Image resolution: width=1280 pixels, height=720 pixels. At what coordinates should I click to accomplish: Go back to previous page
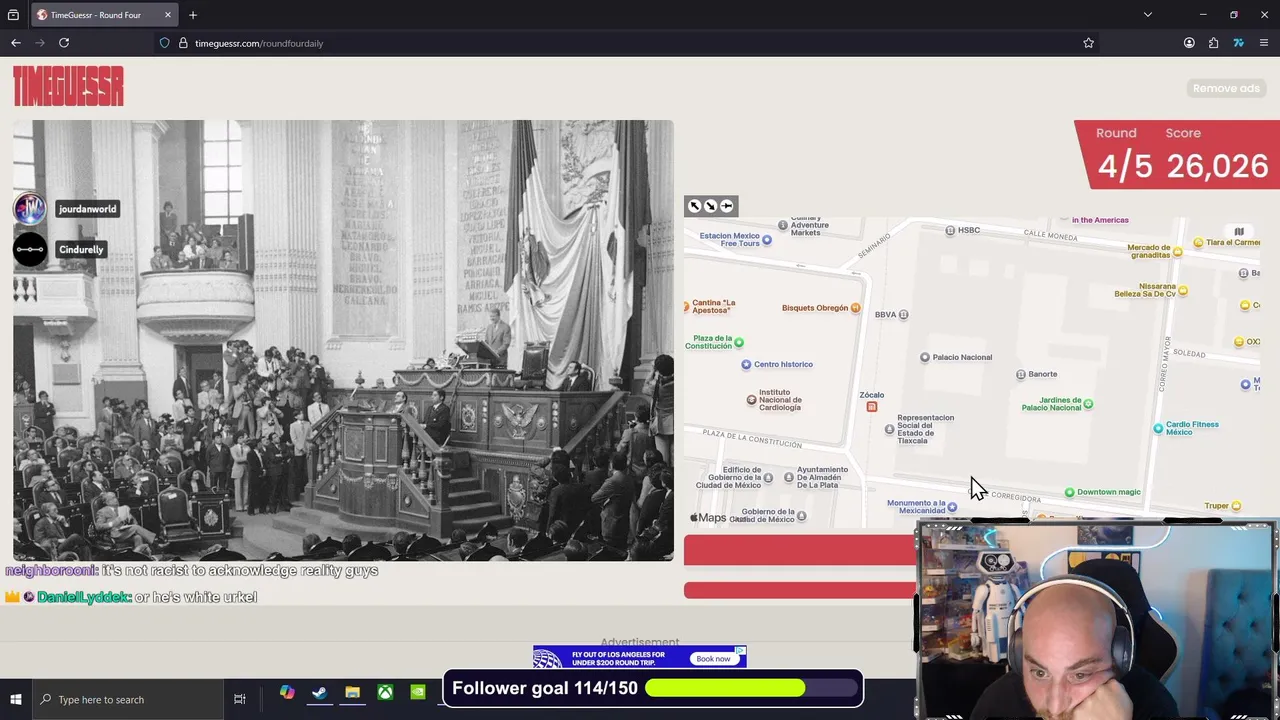pyautogui.click(x=16, y=43)
